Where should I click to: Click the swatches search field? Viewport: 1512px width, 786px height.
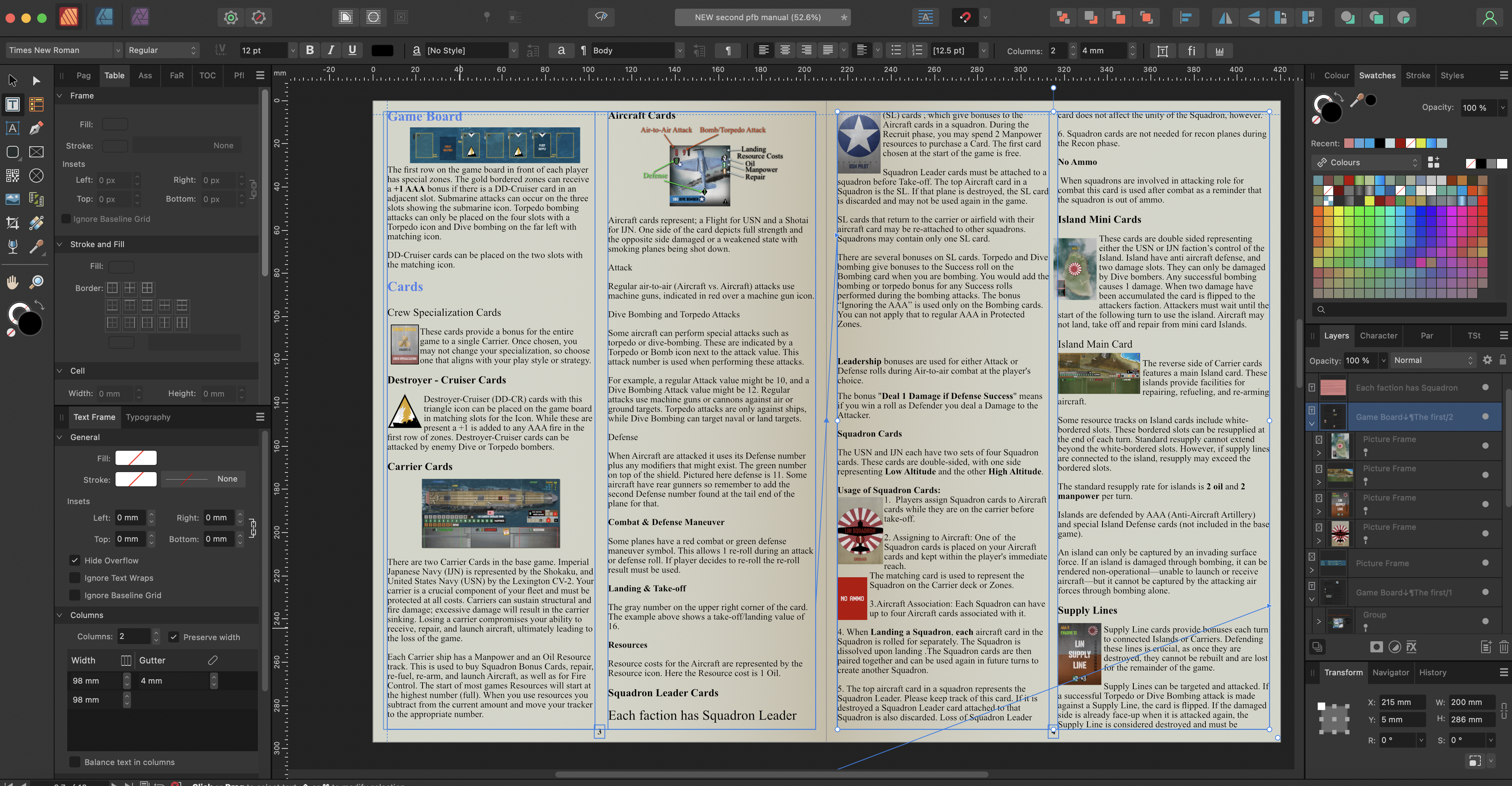pyautogui.click(x=1409, y=309)
